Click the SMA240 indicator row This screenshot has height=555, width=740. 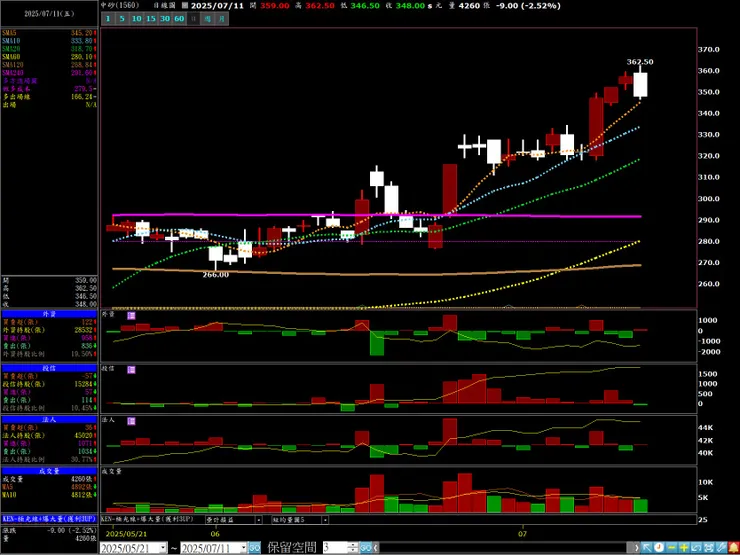49,73
